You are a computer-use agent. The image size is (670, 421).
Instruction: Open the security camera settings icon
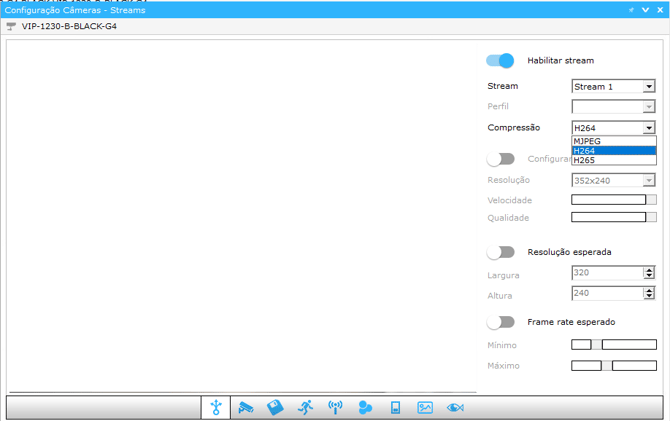tap(245, 407)
